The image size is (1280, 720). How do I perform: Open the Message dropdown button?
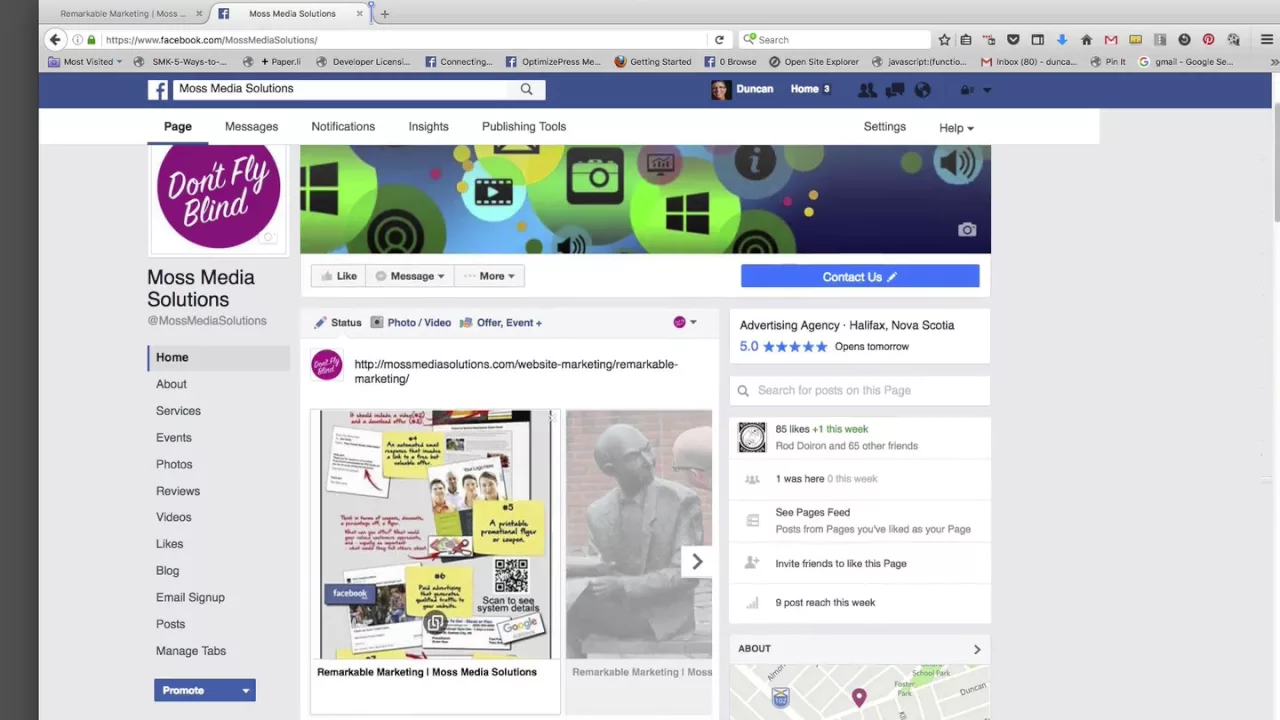click(410, 276)
